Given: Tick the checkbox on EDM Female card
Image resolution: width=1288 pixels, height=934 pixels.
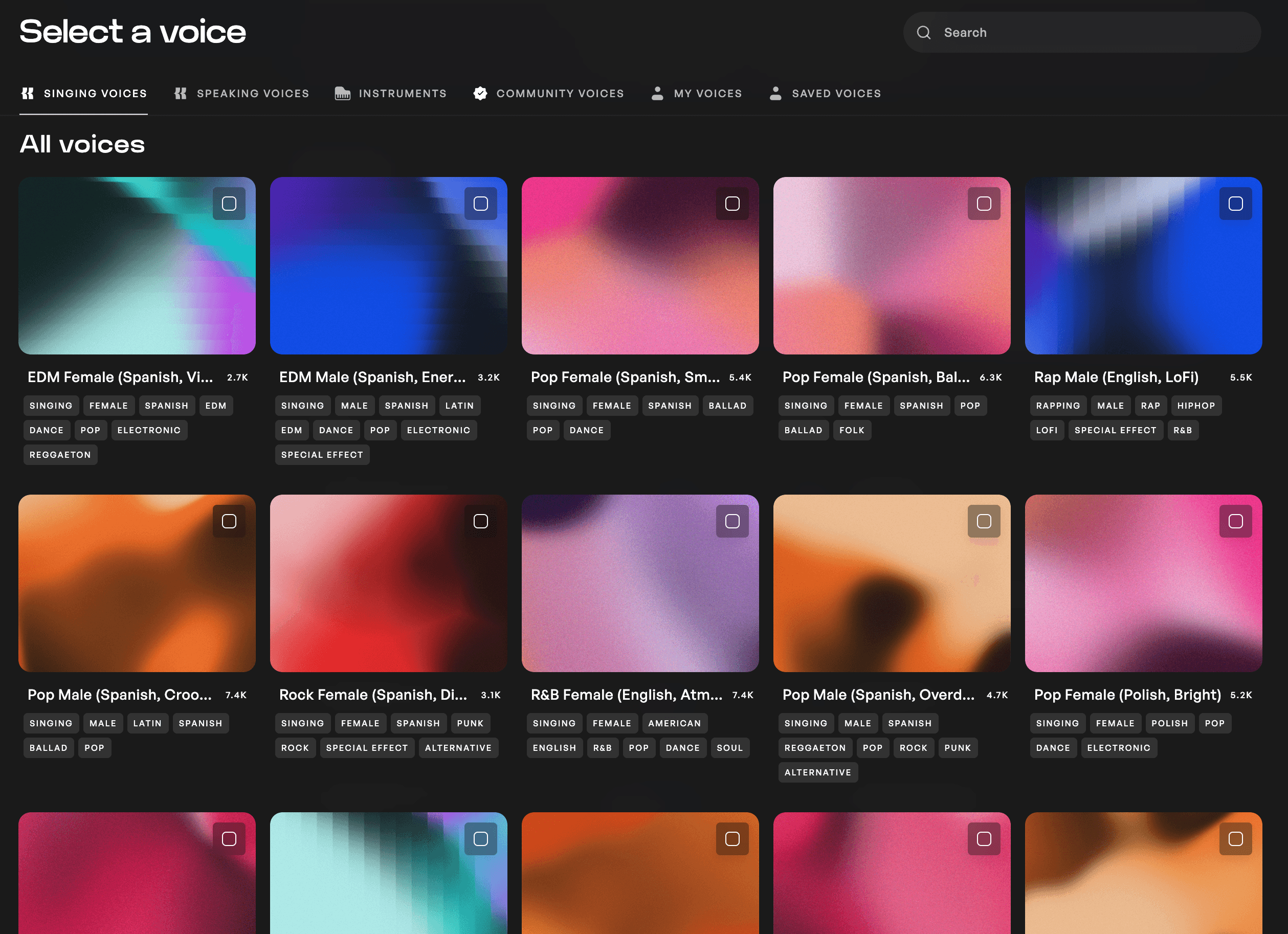Looking at the screenshot, I should coord(229,203).
